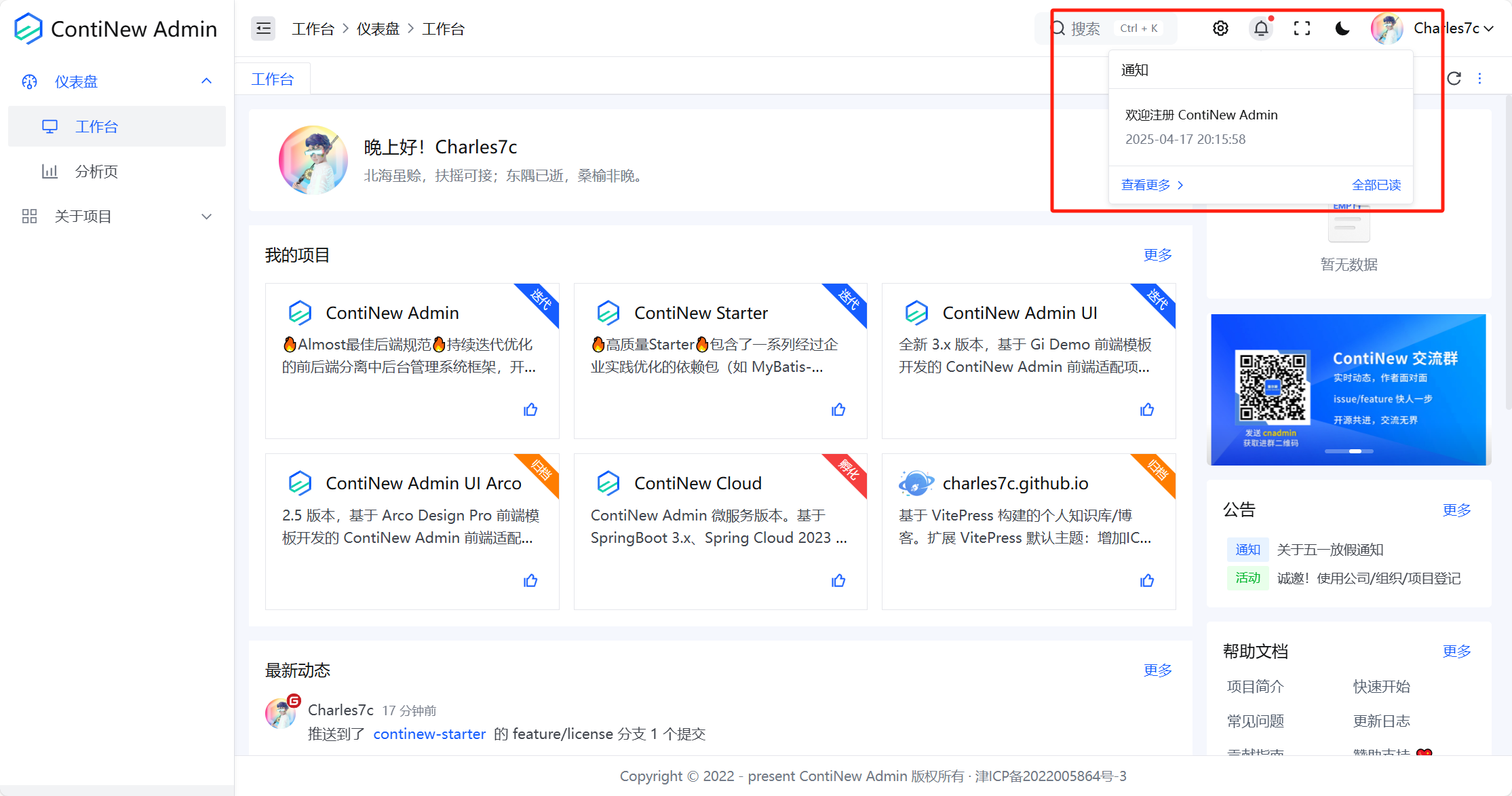The image size is (1512, 796).
Task: Open 常见问题 help document
Action: coord(1256,721)
